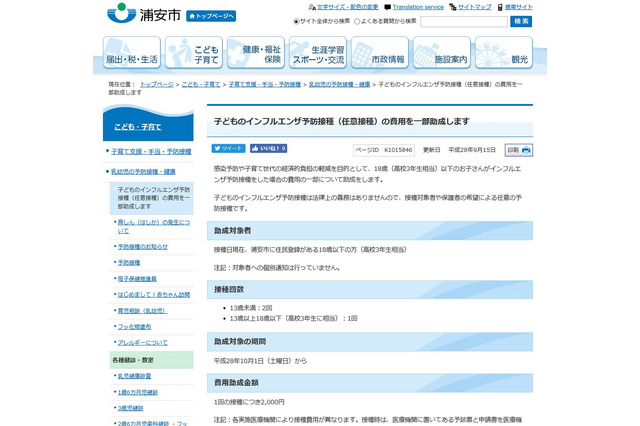The width and height of the screenshot is (640, 426).
Task: Click the 1回の接種につき2,000円 text
Action: (249, 402)
